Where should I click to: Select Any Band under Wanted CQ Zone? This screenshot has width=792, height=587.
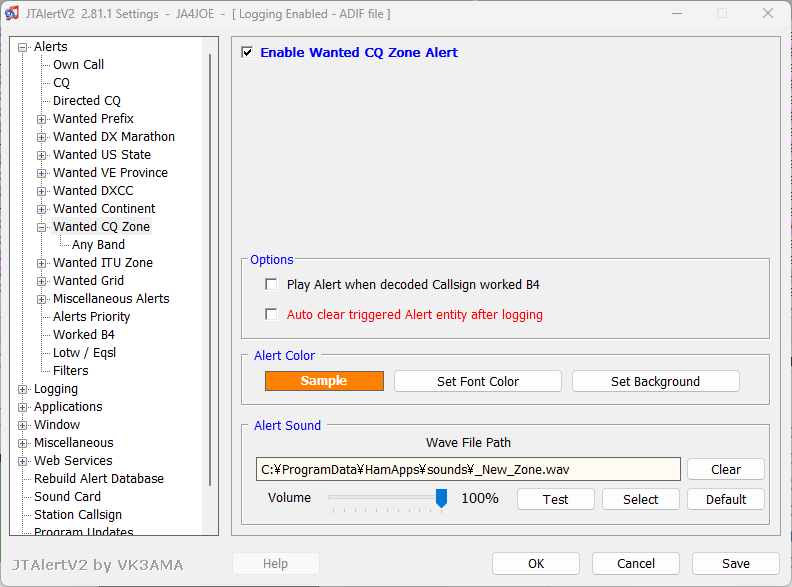click(x=98, y=244)
